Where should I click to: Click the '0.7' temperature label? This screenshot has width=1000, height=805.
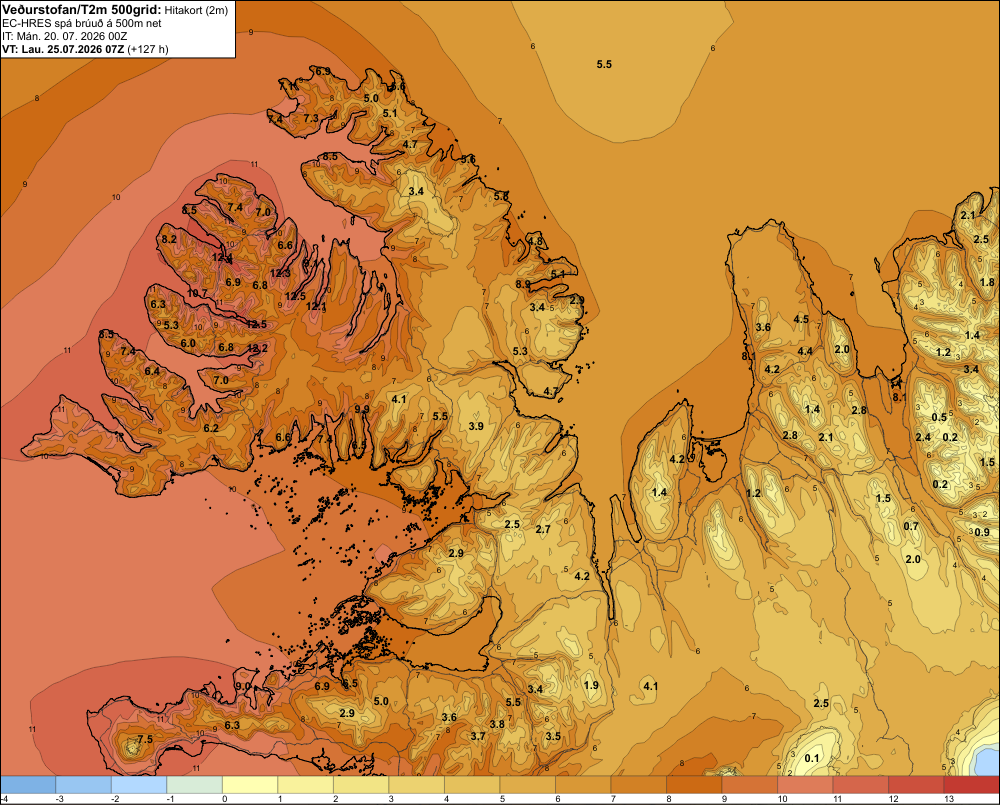(911, 526)
